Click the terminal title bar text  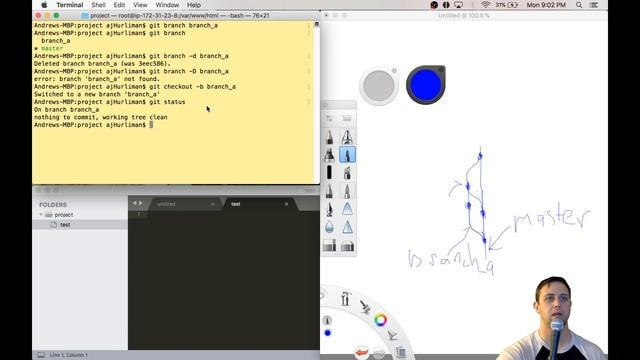(x=180, y=16)
